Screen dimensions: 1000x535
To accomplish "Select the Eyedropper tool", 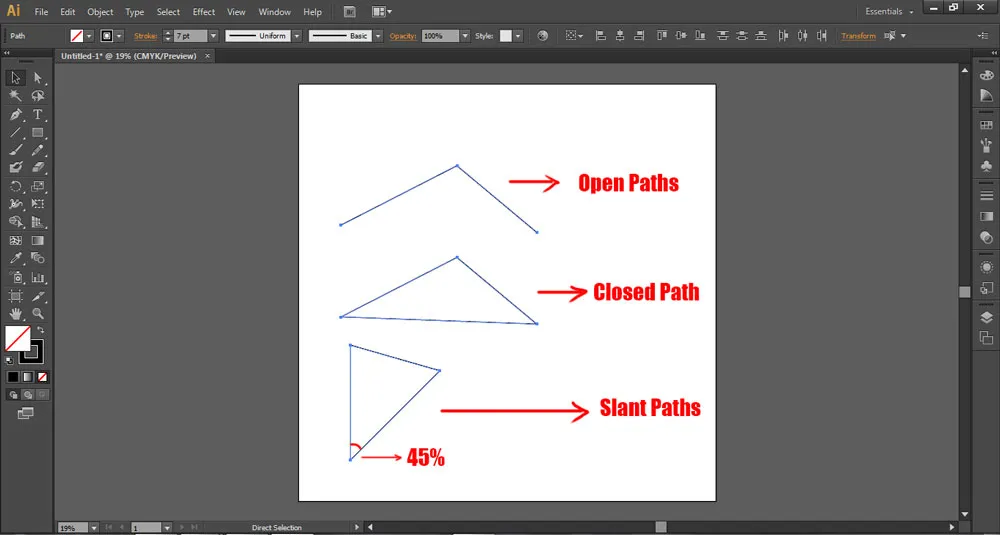I will 16,258.
